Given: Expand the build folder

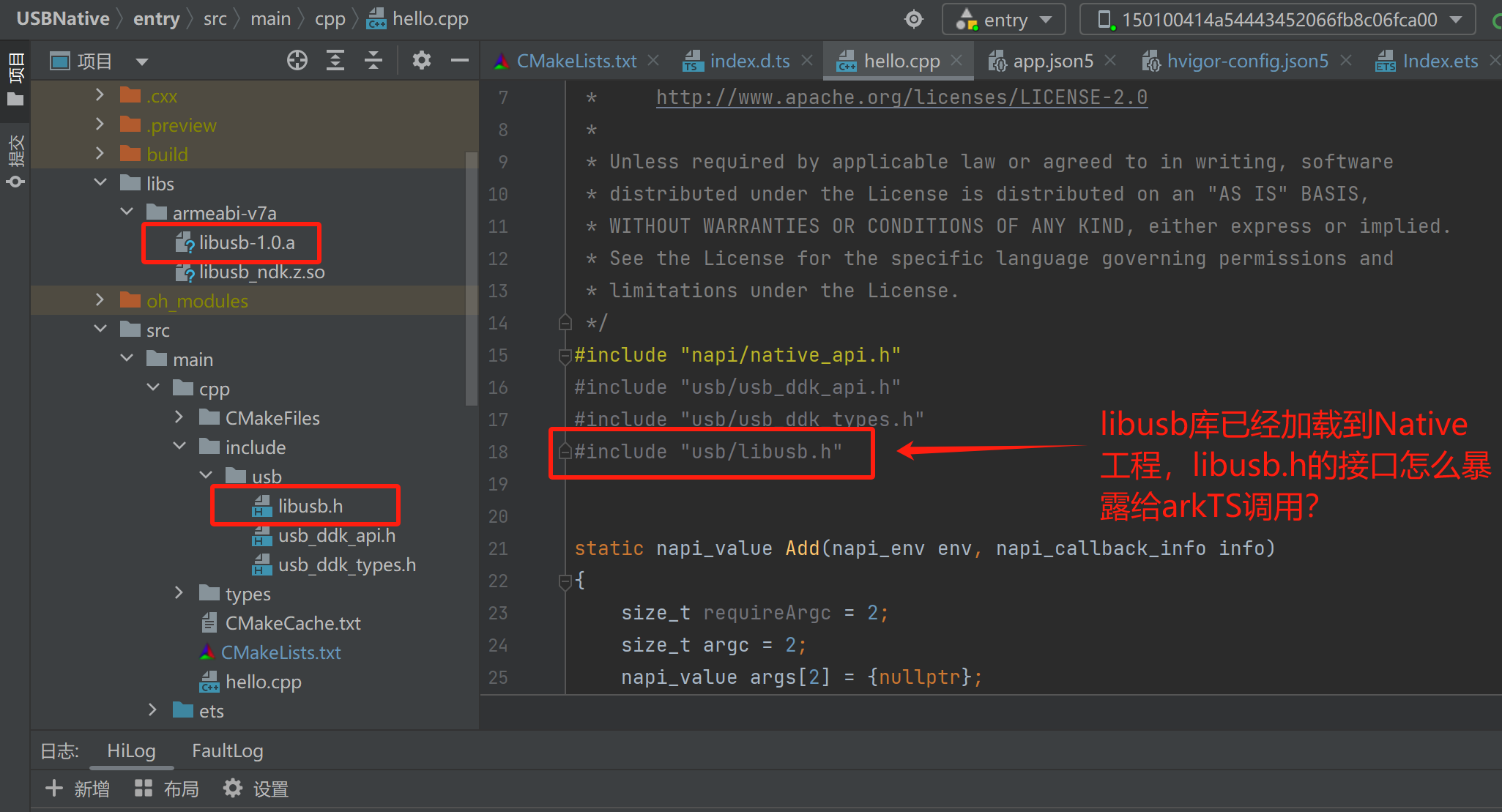Looking at the screenshot, I should click(100, 154).
